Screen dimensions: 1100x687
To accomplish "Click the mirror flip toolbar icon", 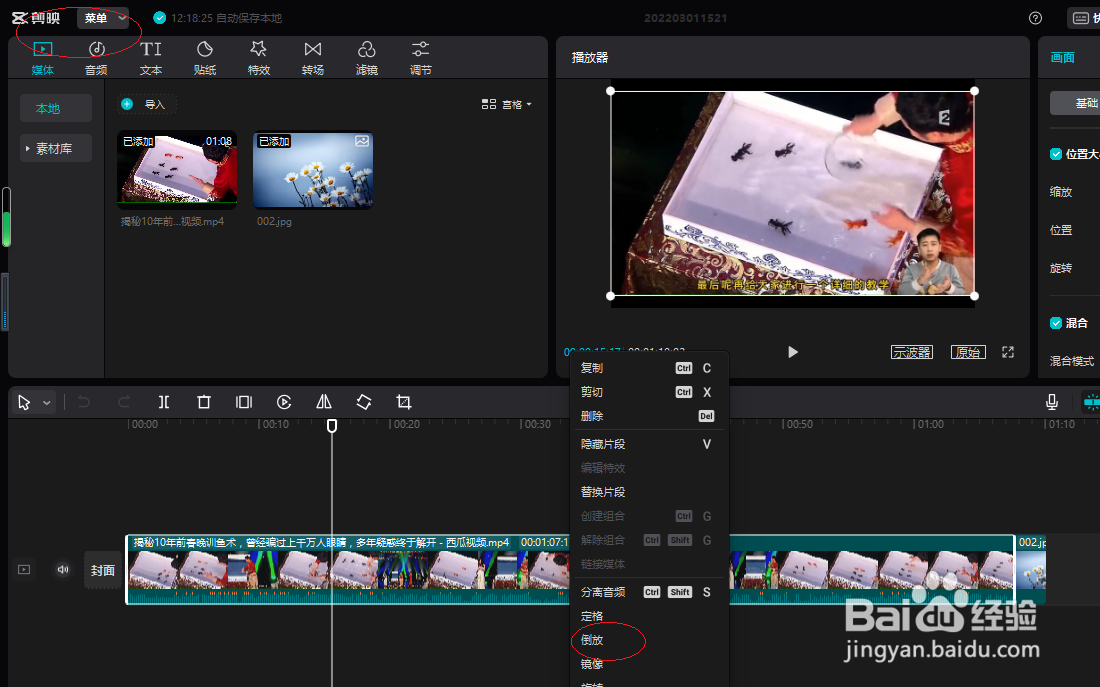I will (x=324, y=402).
